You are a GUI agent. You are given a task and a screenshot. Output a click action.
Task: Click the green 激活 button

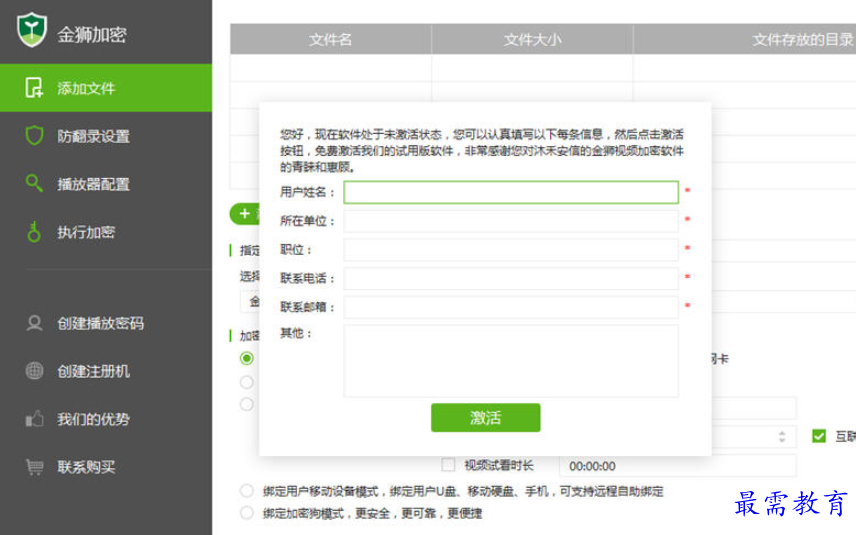(x=485, y=418)
